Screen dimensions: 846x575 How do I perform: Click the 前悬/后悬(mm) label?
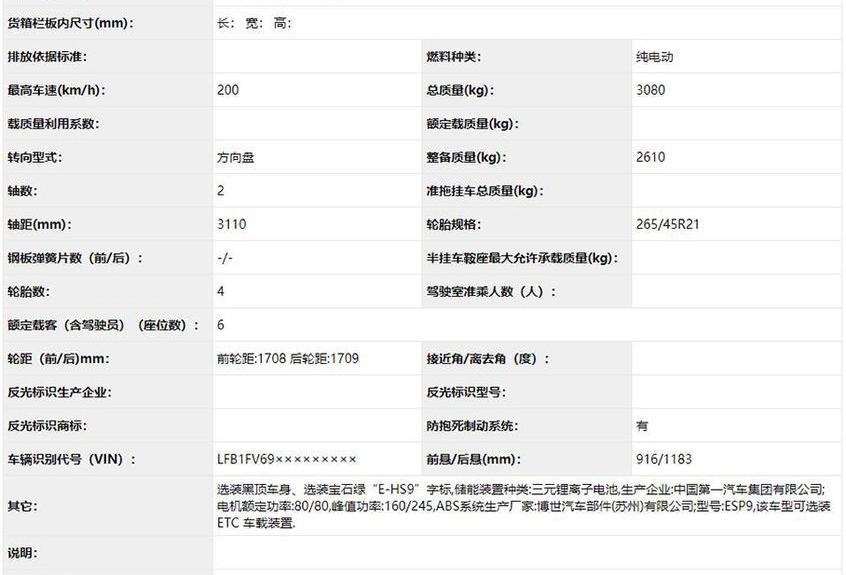tap(474, 459)
